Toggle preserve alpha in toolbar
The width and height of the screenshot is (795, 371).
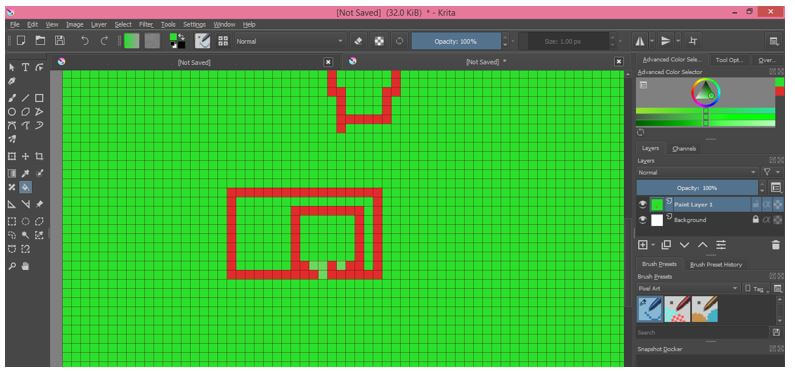click(x=379, y=41)
